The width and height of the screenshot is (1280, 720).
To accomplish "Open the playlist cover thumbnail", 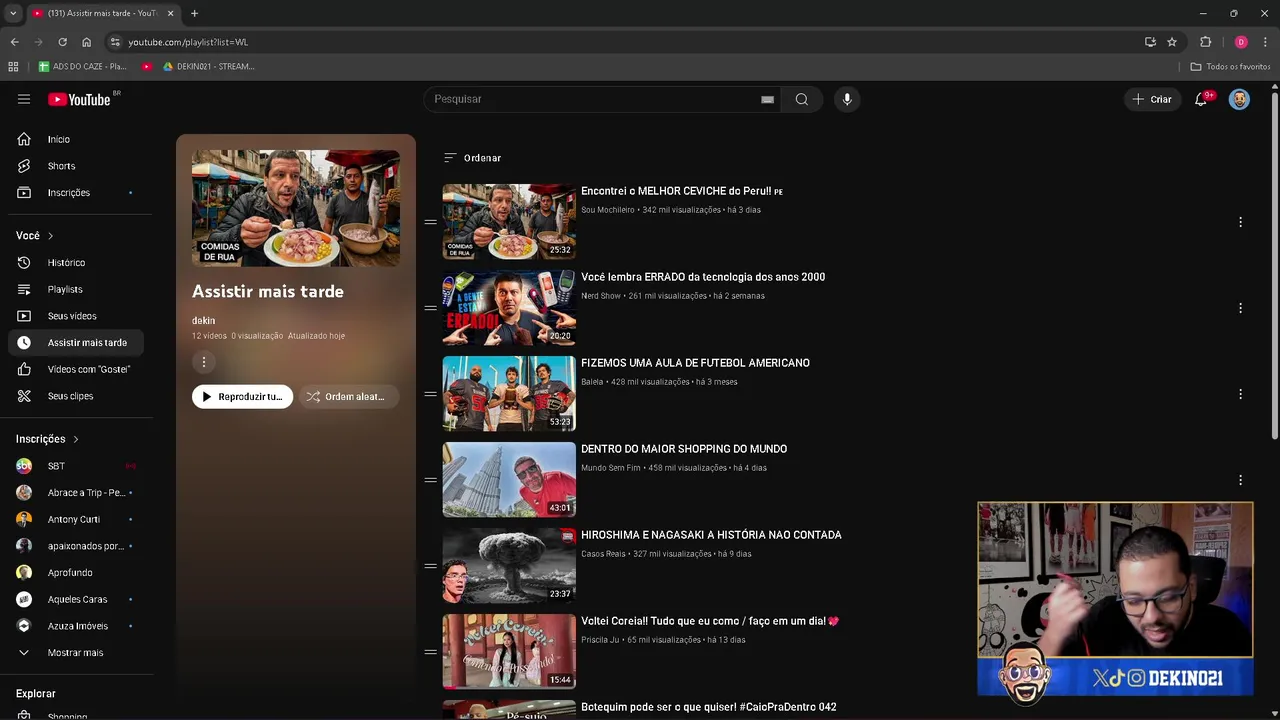I will tap(296, 208).
